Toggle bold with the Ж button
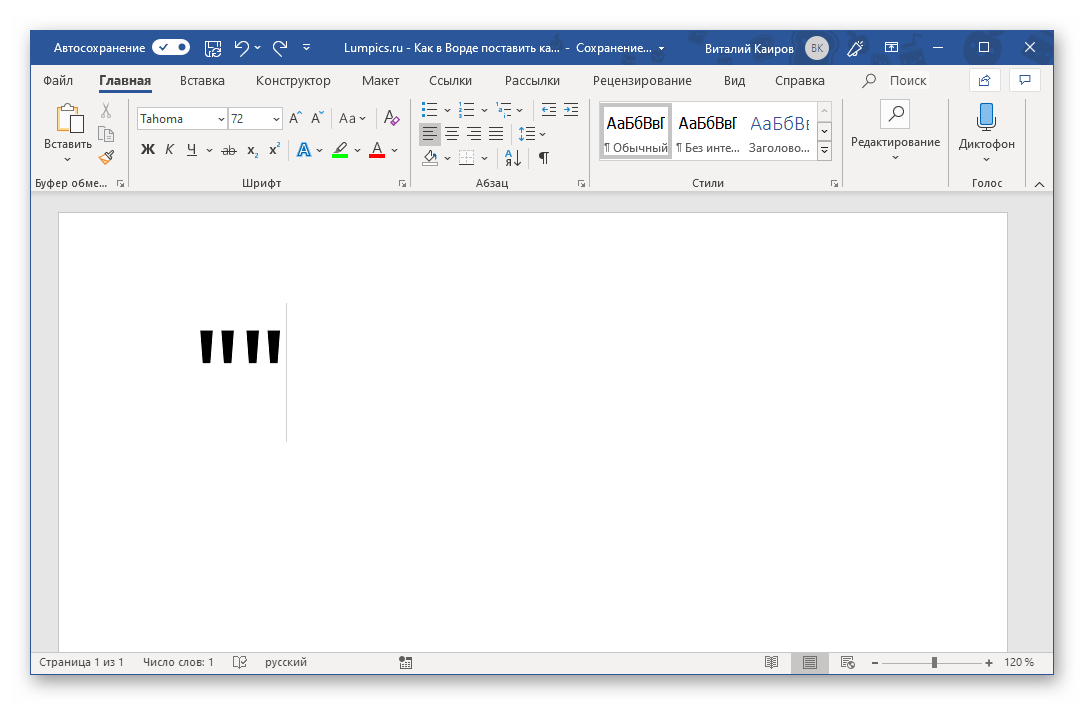 [x=148, y=150]
